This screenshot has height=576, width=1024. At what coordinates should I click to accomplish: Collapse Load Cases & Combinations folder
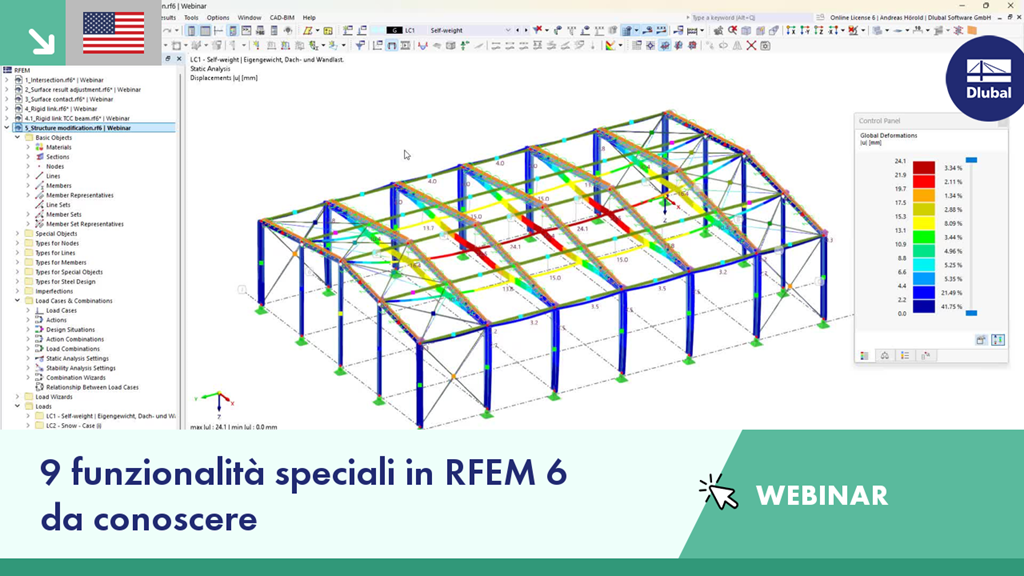(x=18, y=301)
